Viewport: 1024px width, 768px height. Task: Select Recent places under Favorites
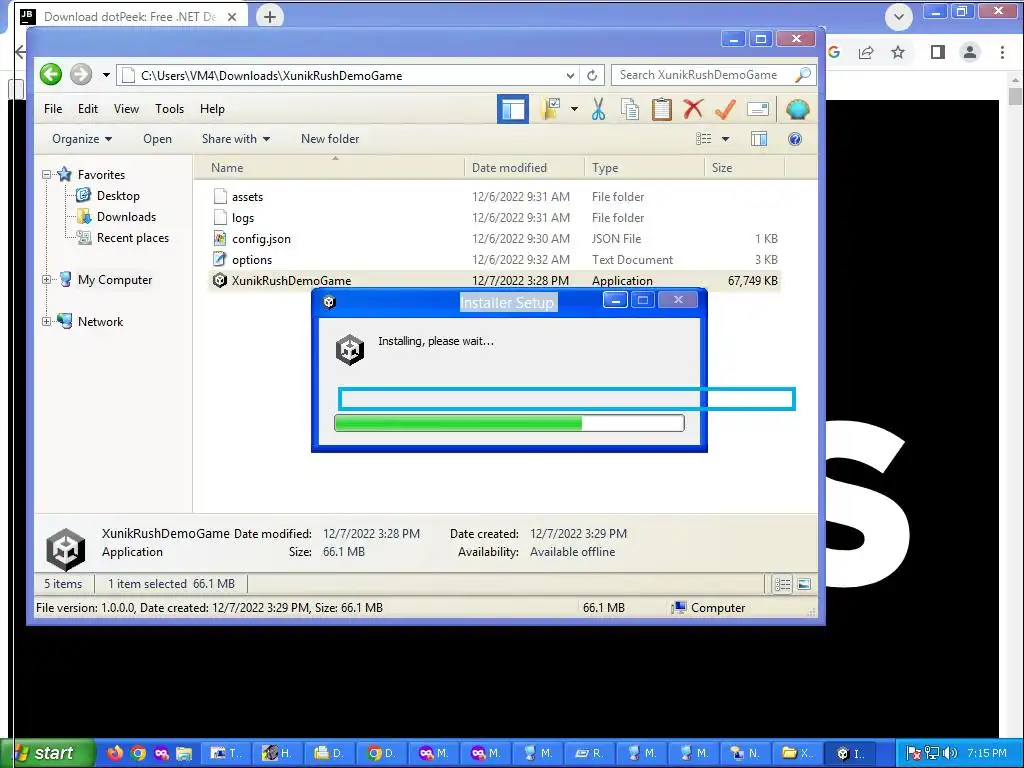[x=133, y=238]
